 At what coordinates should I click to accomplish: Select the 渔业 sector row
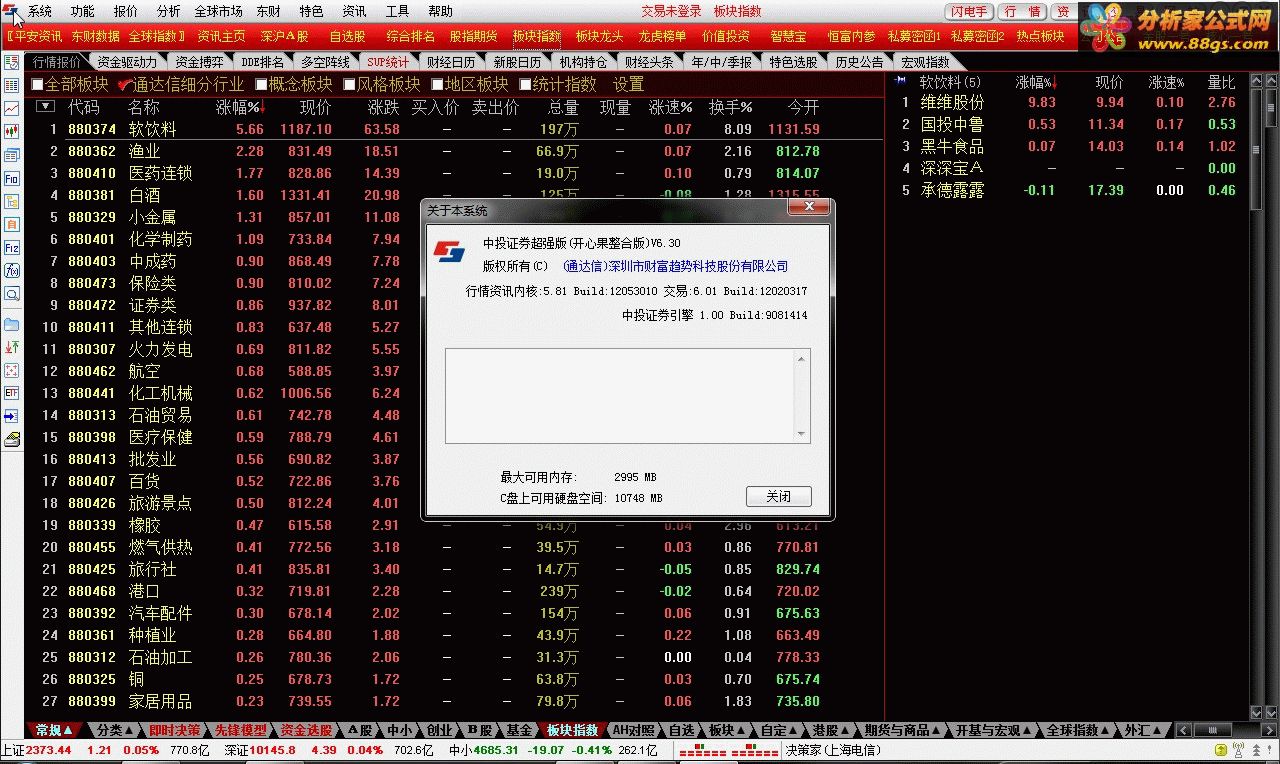[x=455, y=151]
